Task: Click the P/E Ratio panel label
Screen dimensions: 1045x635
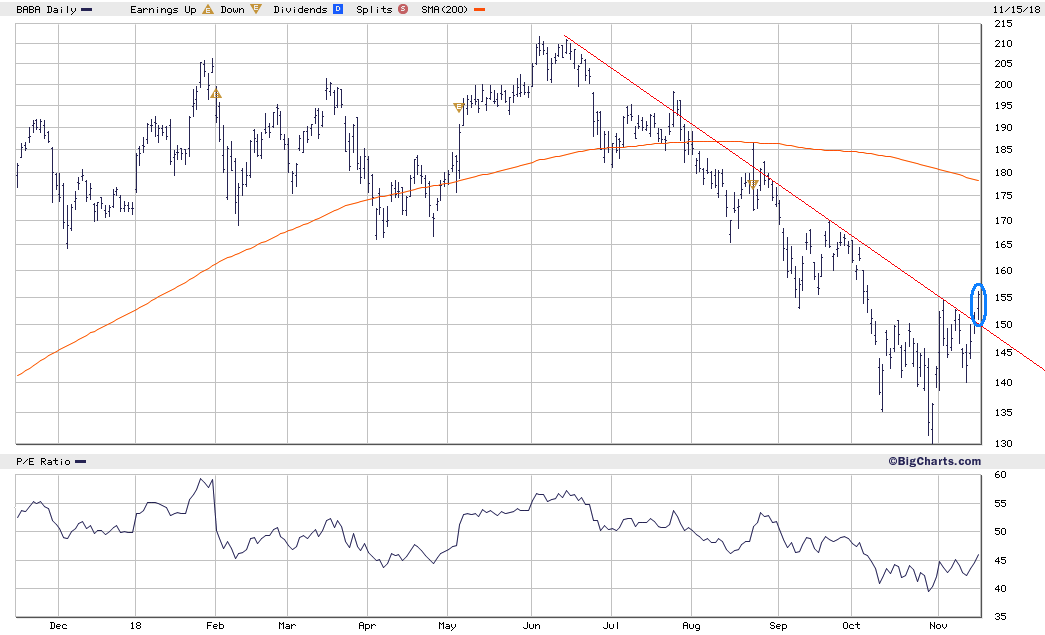Action: (x=43, y=461)
